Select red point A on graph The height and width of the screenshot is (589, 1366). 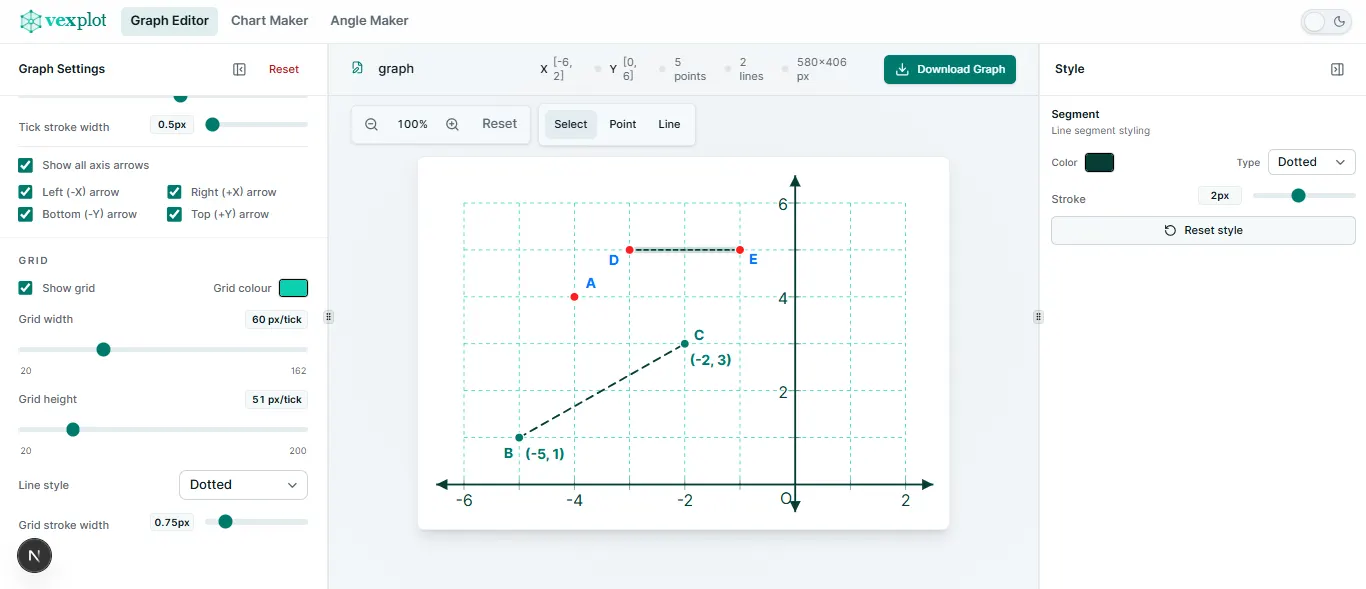click(574, 297)
